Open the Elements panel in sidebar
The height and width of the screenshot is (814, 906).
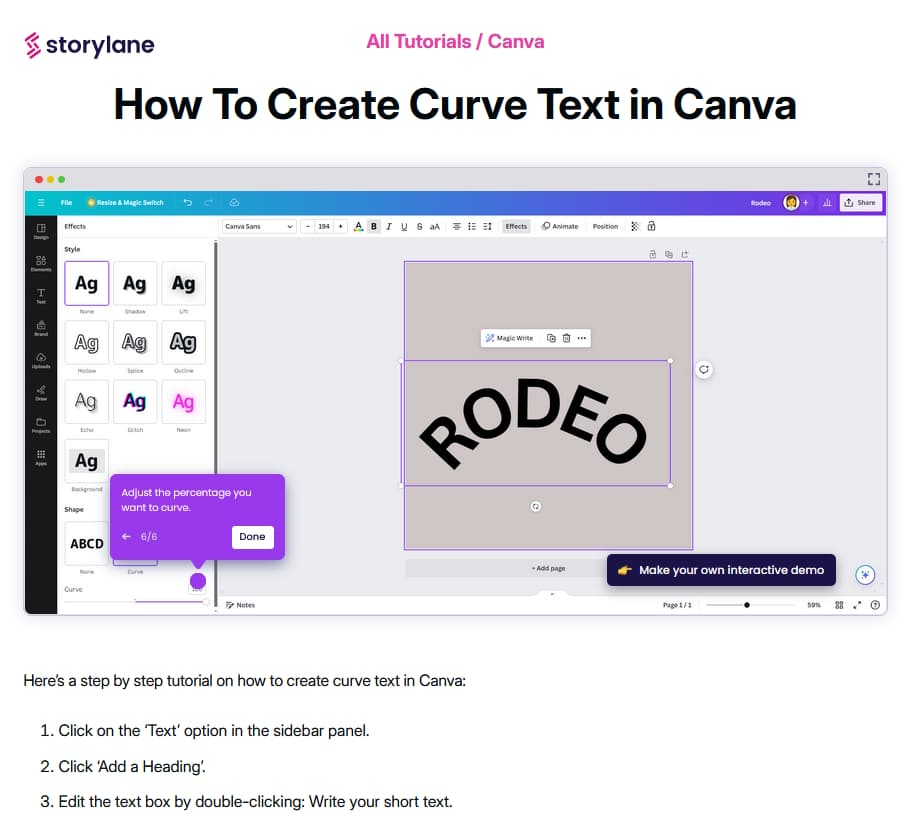pyautogui.click(x=41, y=263)
